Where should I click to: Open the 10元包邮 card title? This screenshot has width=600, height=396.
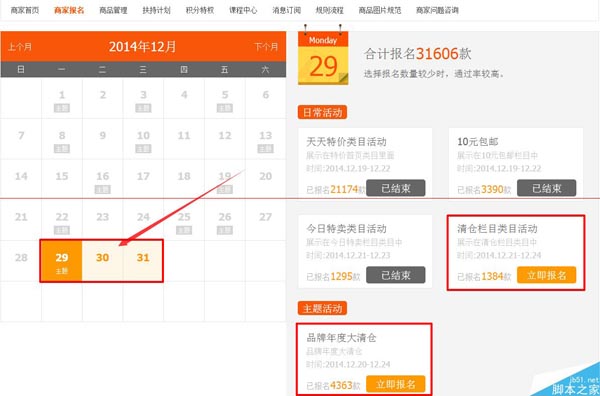478,142
